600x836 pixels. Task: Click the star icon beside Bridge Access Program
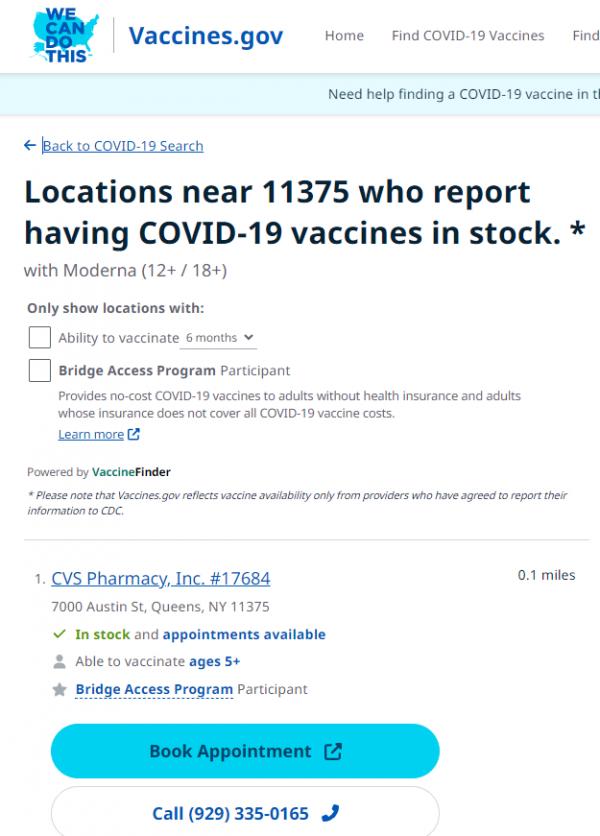pyautogui.click(x=59, y=690)
